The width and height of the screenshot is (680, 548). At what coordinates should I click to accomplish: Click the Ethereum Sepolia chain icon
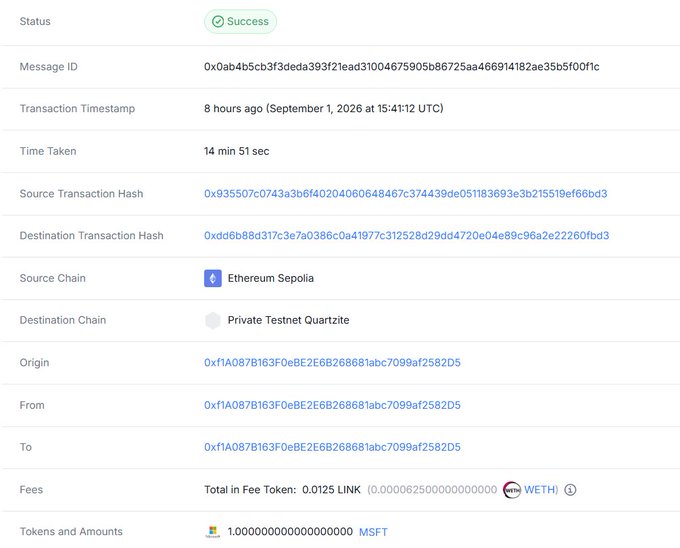212,278
